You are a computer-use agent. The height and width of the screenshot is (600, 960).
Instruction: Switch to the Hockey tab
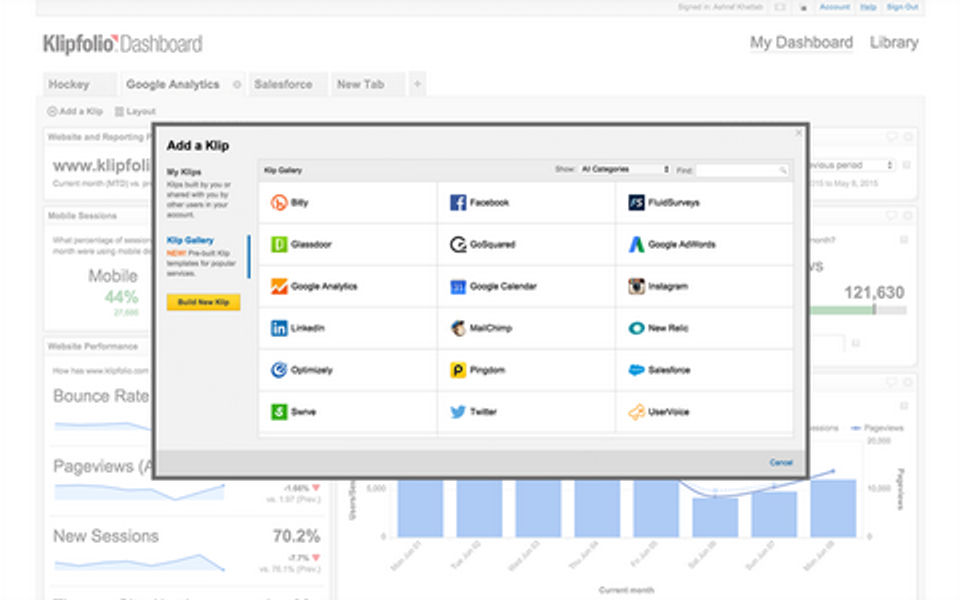click(x=80, y=84)
